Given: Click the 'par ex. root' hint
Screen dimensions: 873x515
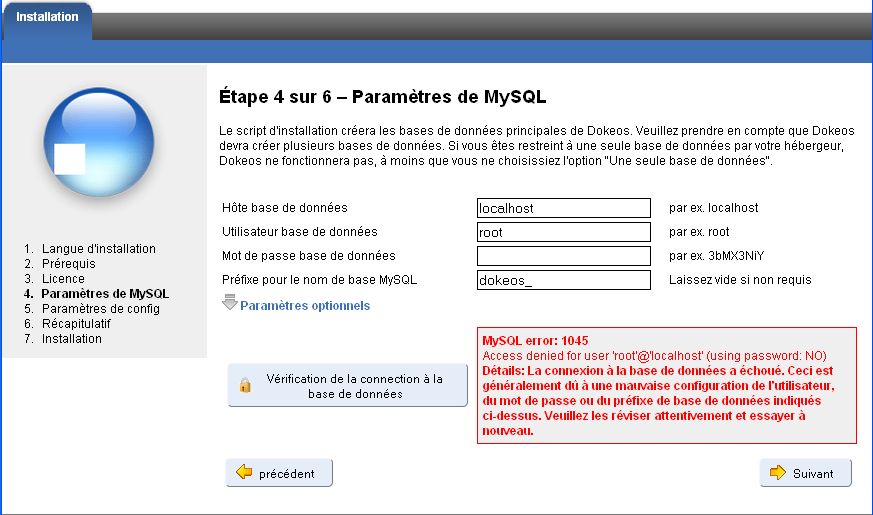Looking at the screenshot, I should (699, 232).
